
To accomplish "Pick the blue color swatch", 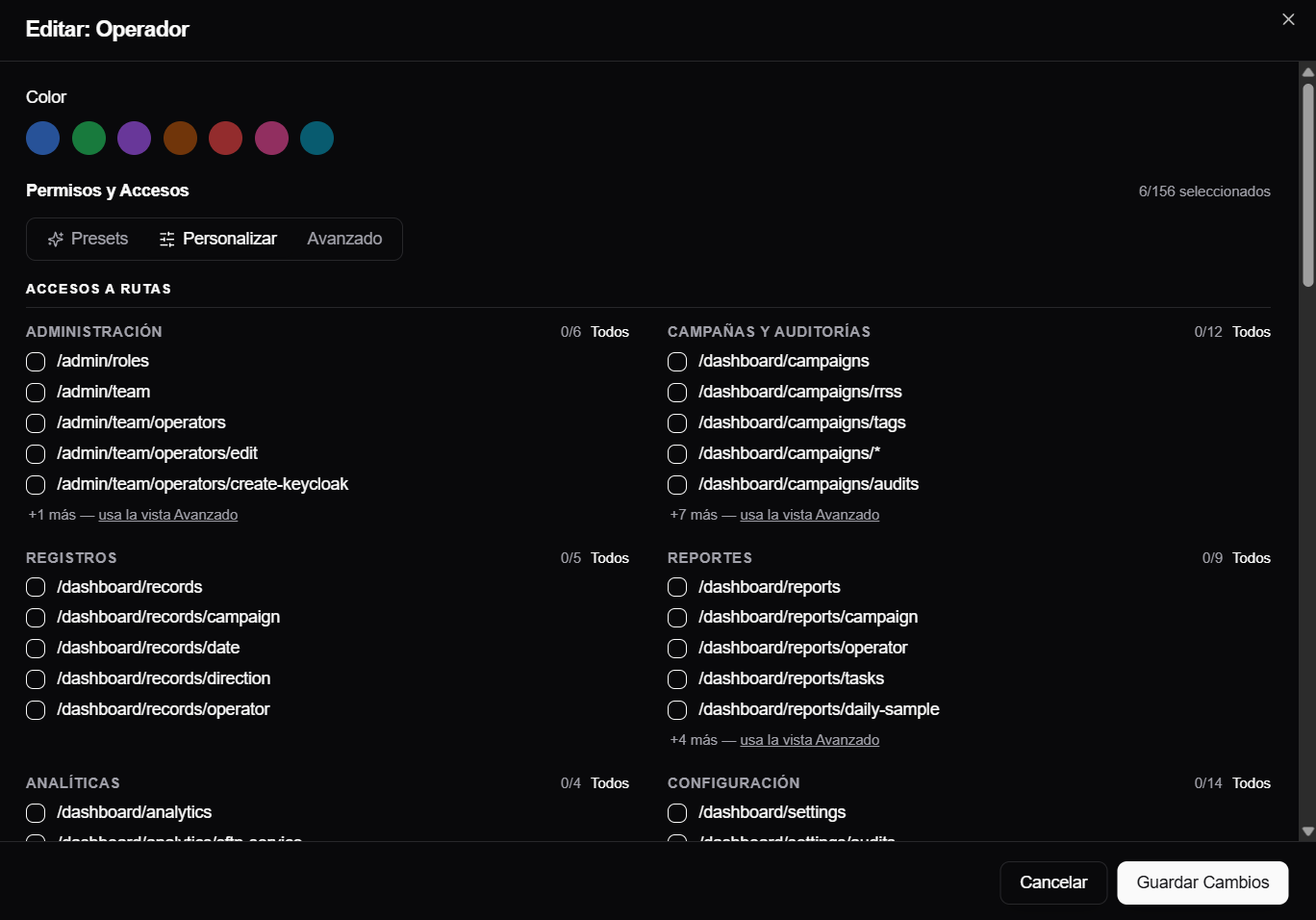I will click(43, 138).
